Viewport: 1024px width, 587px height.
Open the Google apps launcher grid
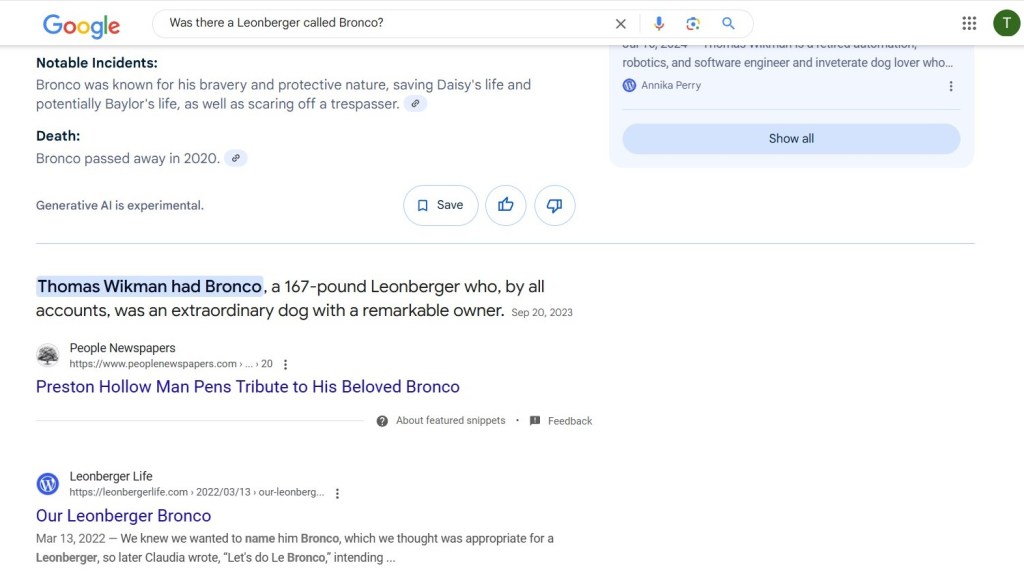pos(969,22)
